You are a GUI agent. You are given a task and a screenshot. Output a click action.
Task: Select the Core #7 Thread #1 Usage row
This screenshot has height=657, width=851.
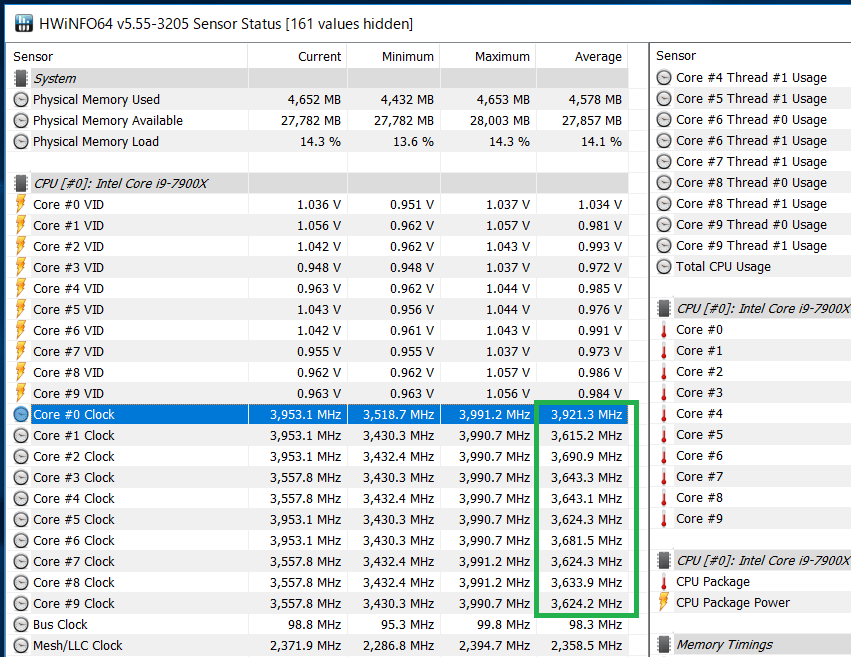pos(752,162)
